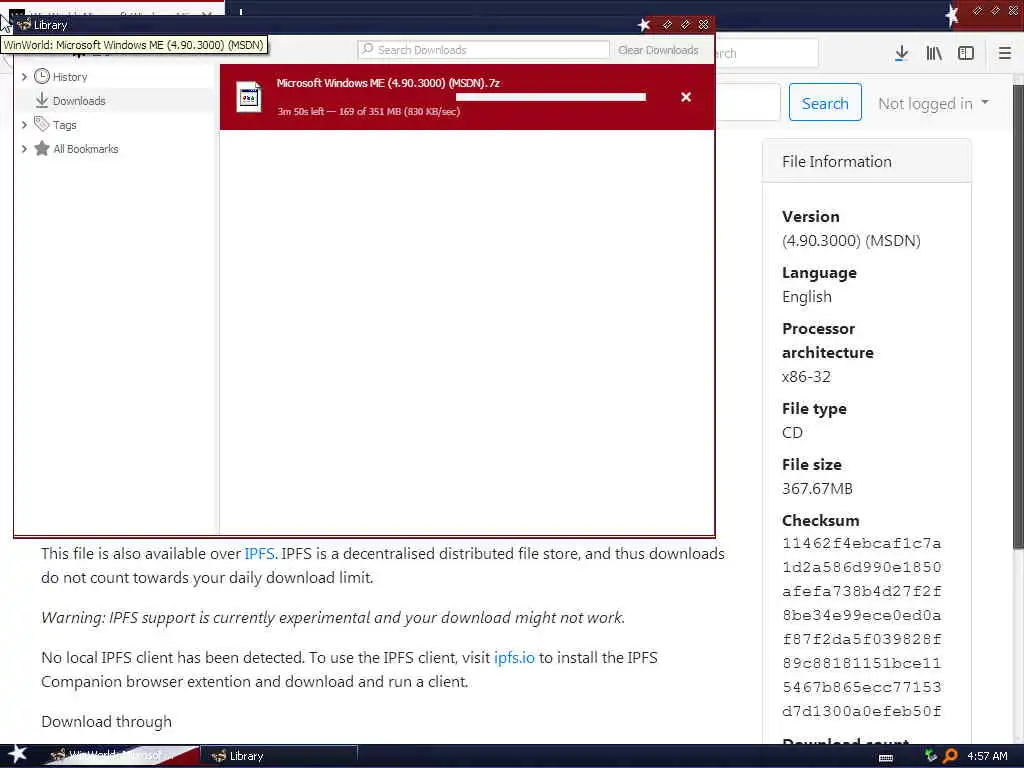
Task: Click the Firefox window star icon at top right
Action: (952, 14)
